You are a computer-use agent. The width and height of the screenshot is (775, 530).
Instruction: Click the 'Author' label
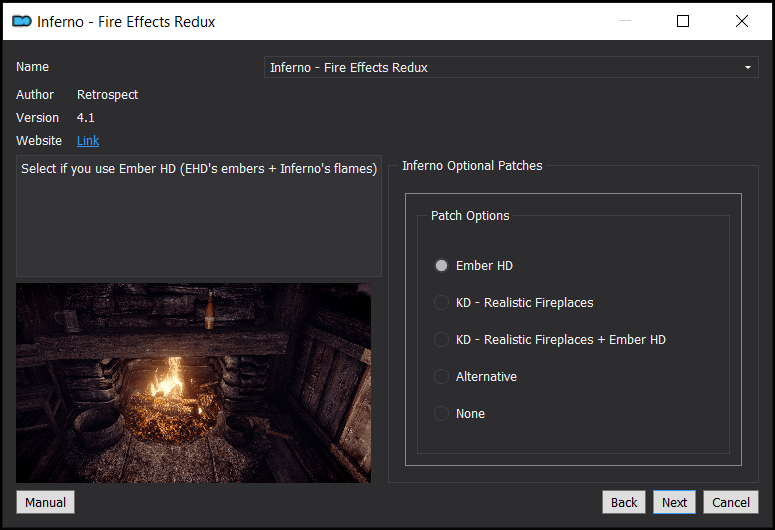[x=35, y=94]
